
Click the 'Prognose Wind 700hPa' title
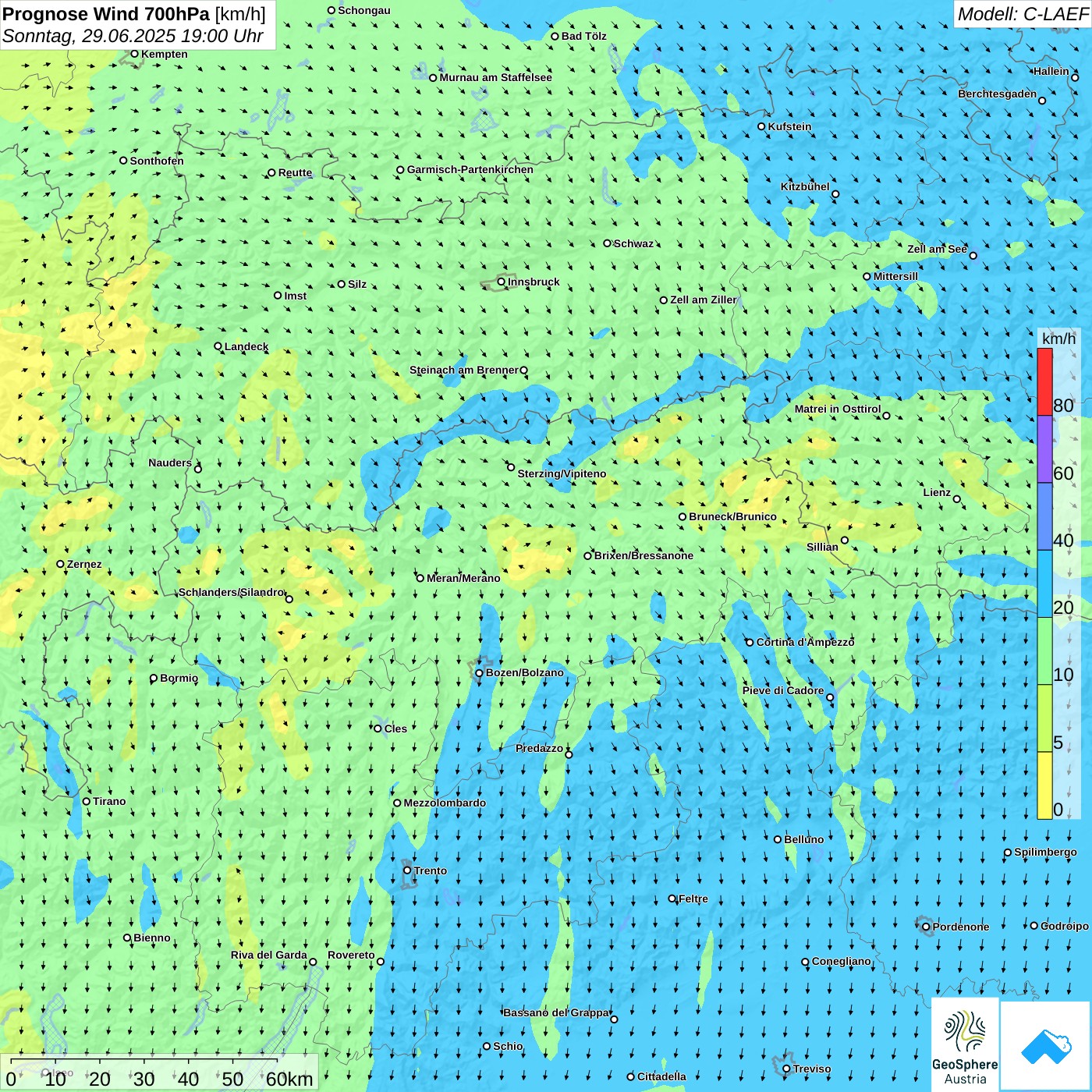106,13
